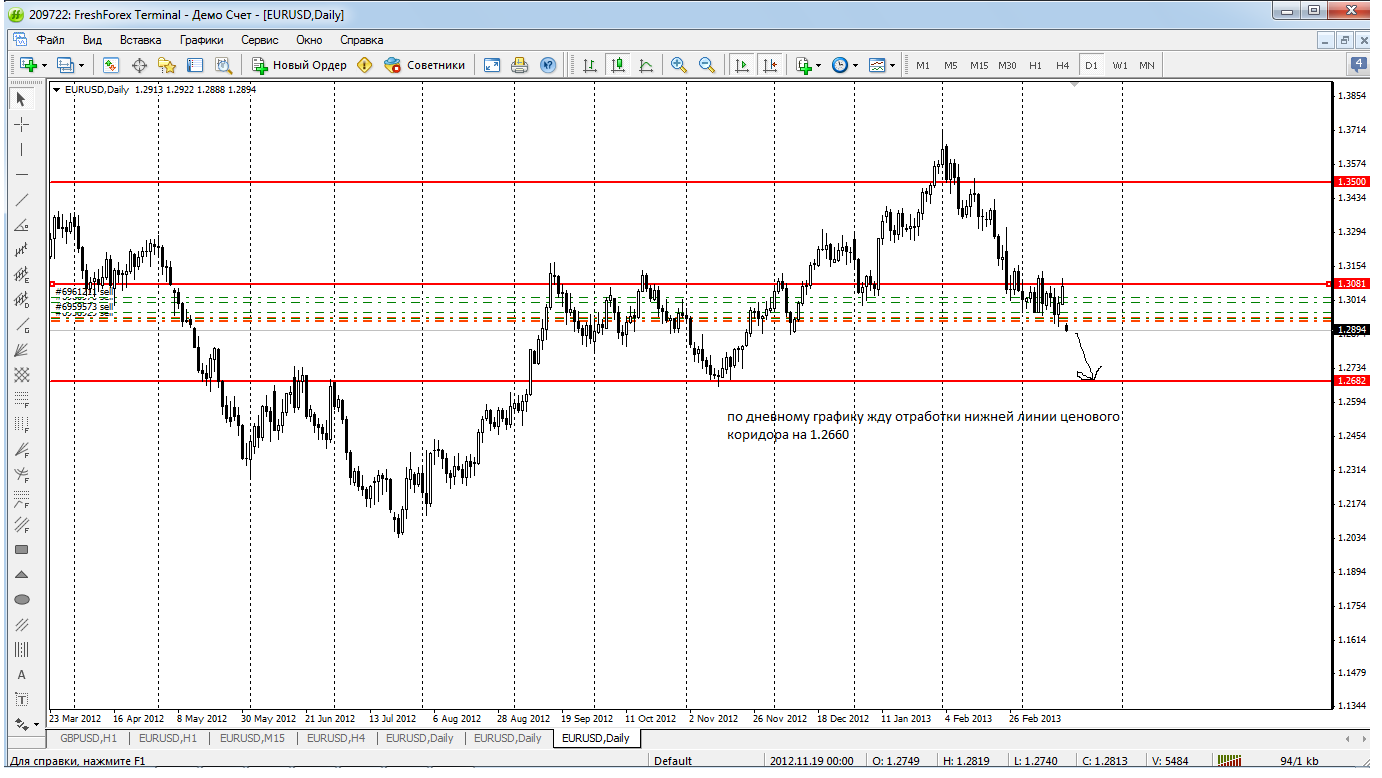Open the indicators list dropdown
Viewport: 1382px width, 778px height.
tap(808, 65)
